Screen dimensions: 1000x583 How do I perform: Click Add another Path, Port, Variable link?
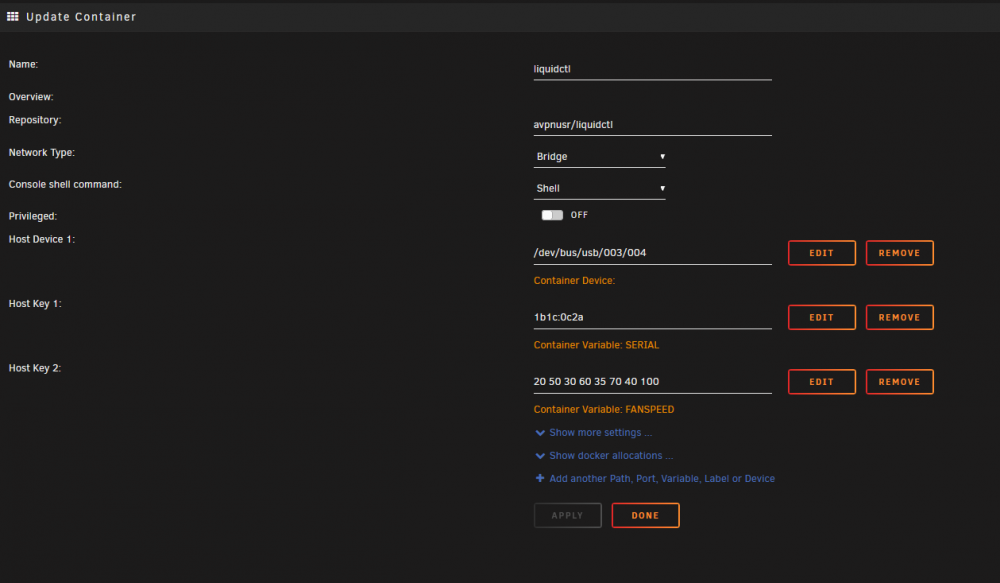pos(662,478)
